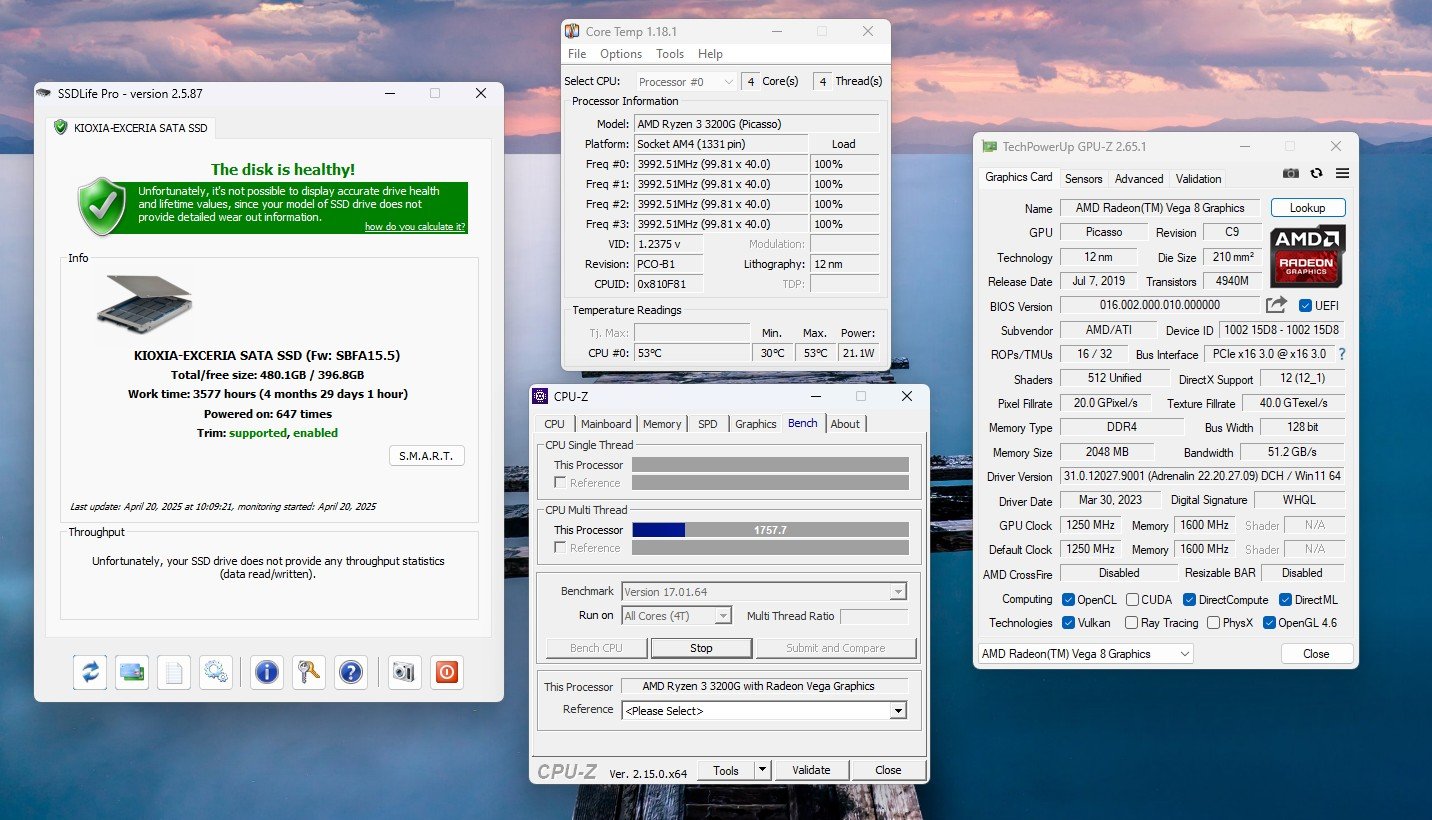Open the GPU-Z hamburger menu icon
1432x820 pixels.
(1342, 174)
